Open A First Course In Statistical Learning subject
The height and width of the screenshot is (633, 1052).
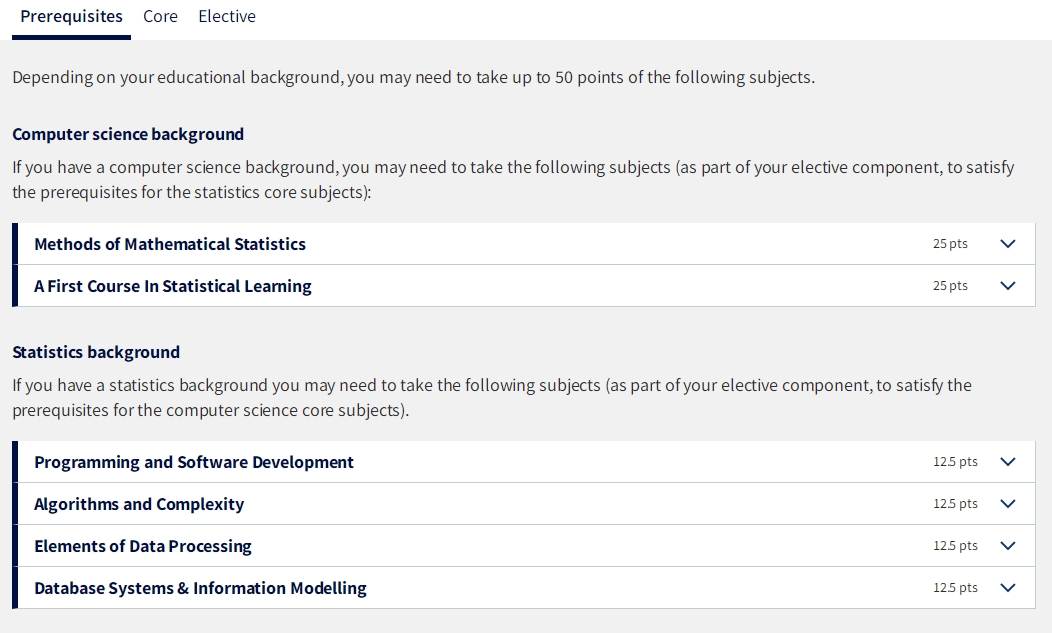point(173,286)
